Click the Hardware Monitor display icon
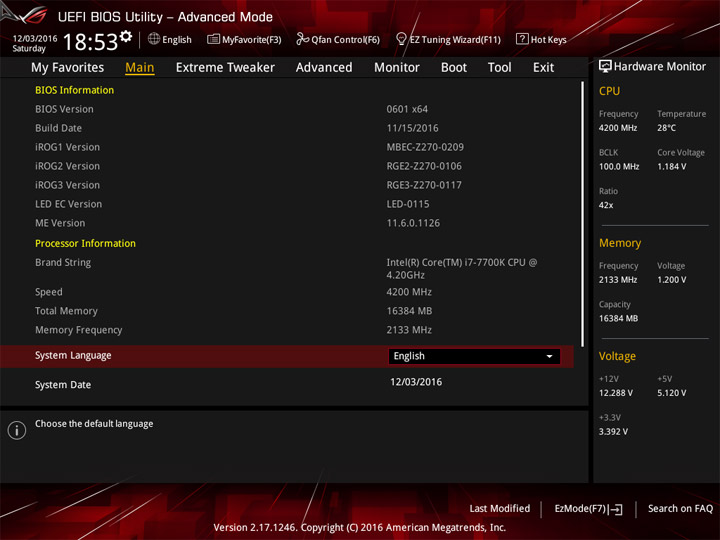 coord(605,67)
